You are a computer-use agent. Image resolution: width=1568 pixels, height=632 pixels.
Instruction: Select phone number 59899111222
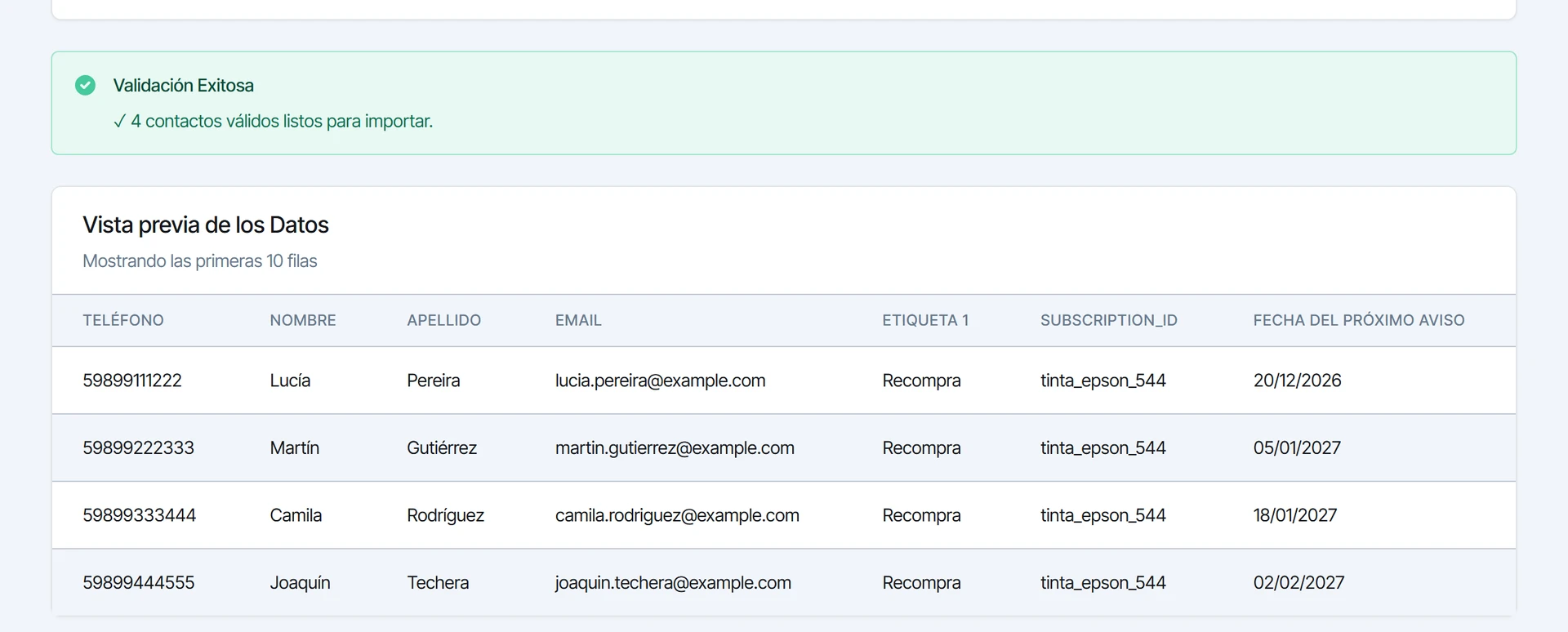pyautogui.click(x=132, y=381)
